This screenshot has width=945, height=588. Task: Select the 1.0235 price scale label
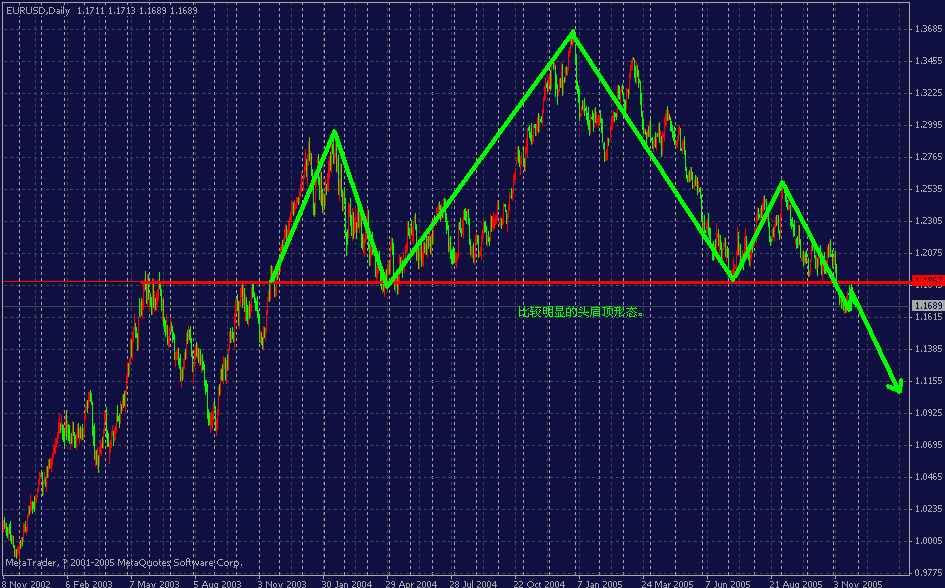tap(928, 508)
